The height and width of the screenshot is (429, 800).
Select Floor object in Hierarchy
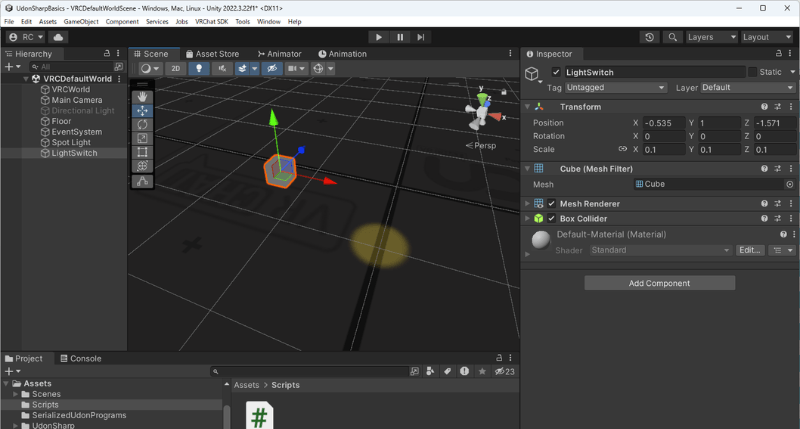(61, 121)
